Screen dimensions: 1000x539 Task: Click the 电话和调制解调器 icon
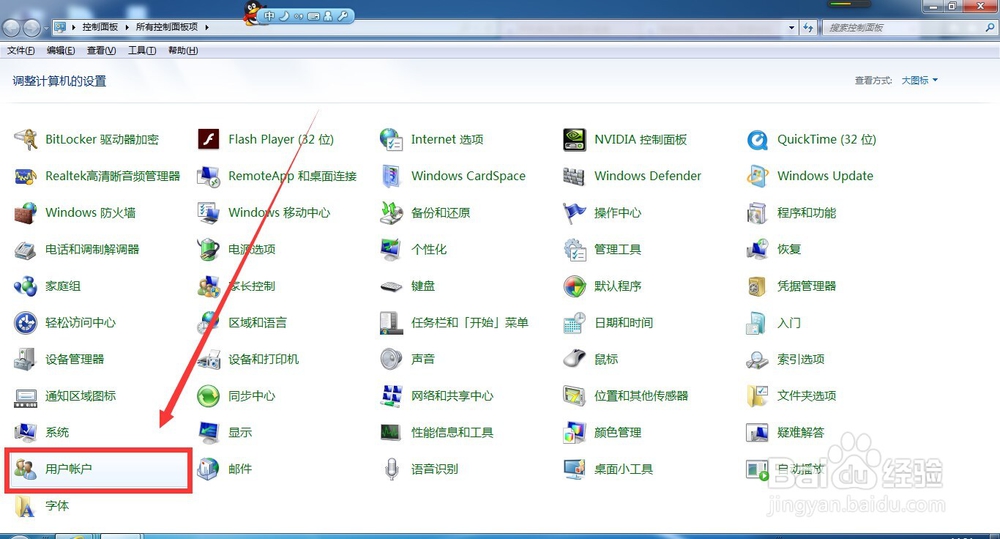tap(26, 249)
